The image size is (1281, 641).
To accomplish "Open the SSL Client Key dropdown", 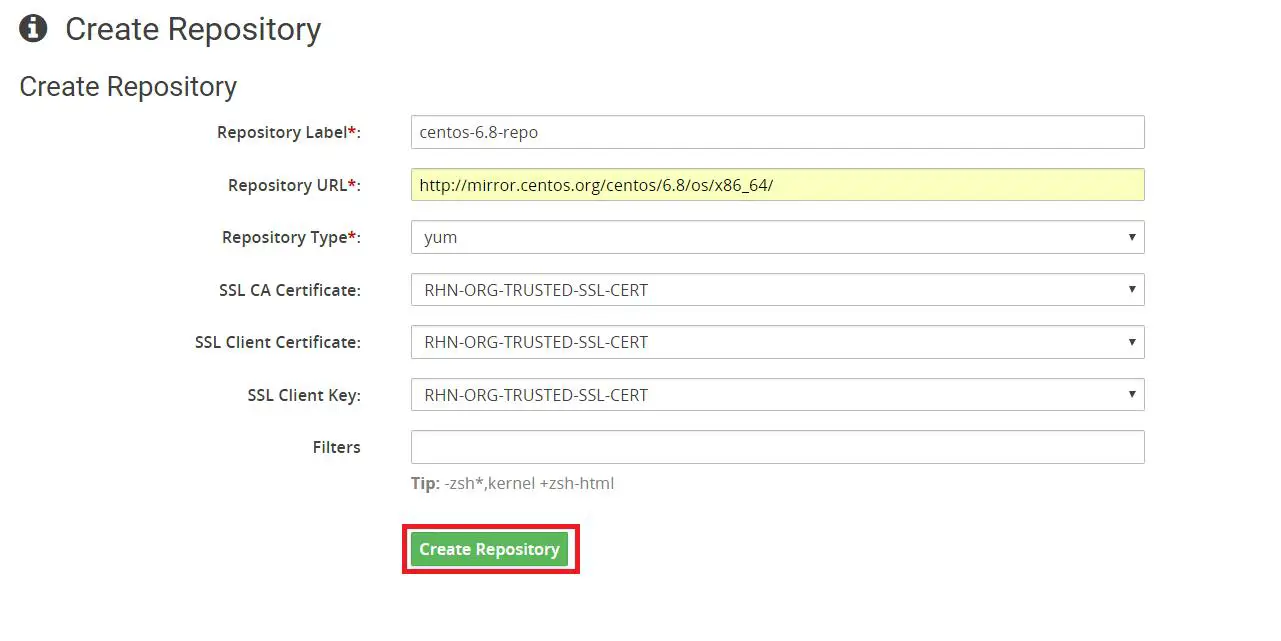I will (777, 395).
